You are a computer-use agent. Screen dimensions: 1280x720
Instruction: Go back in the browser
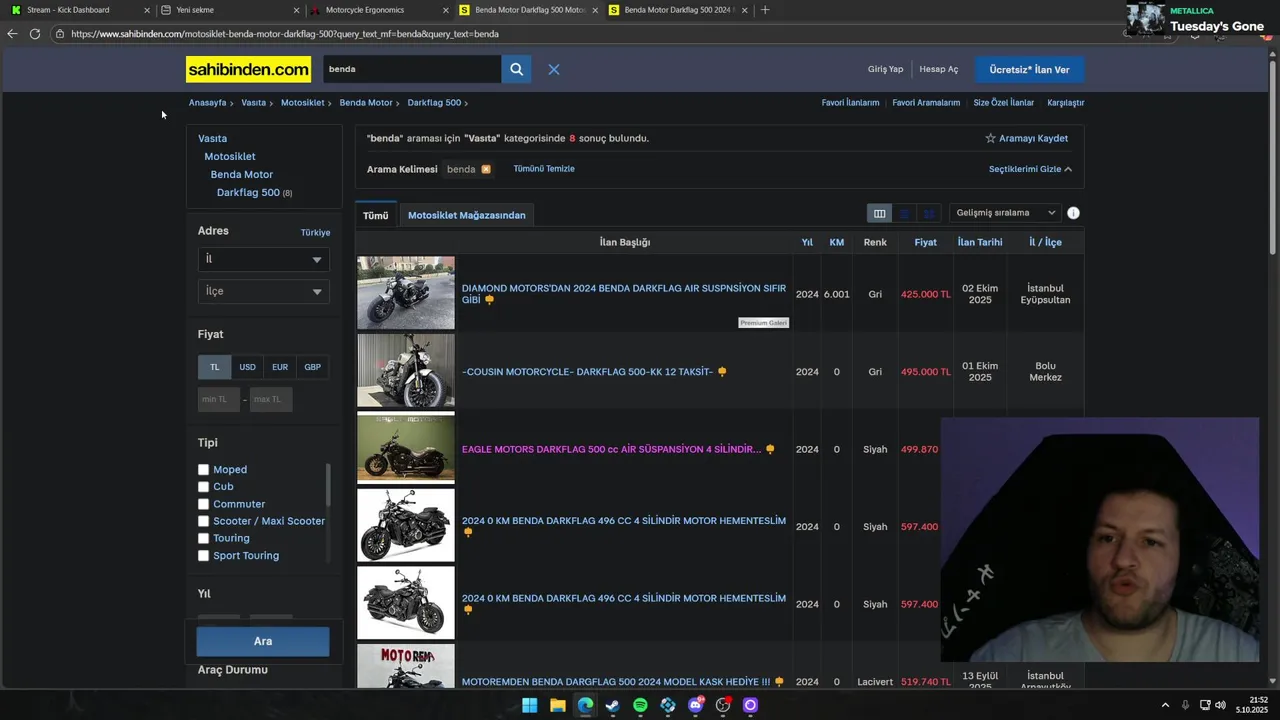[12, 34]
